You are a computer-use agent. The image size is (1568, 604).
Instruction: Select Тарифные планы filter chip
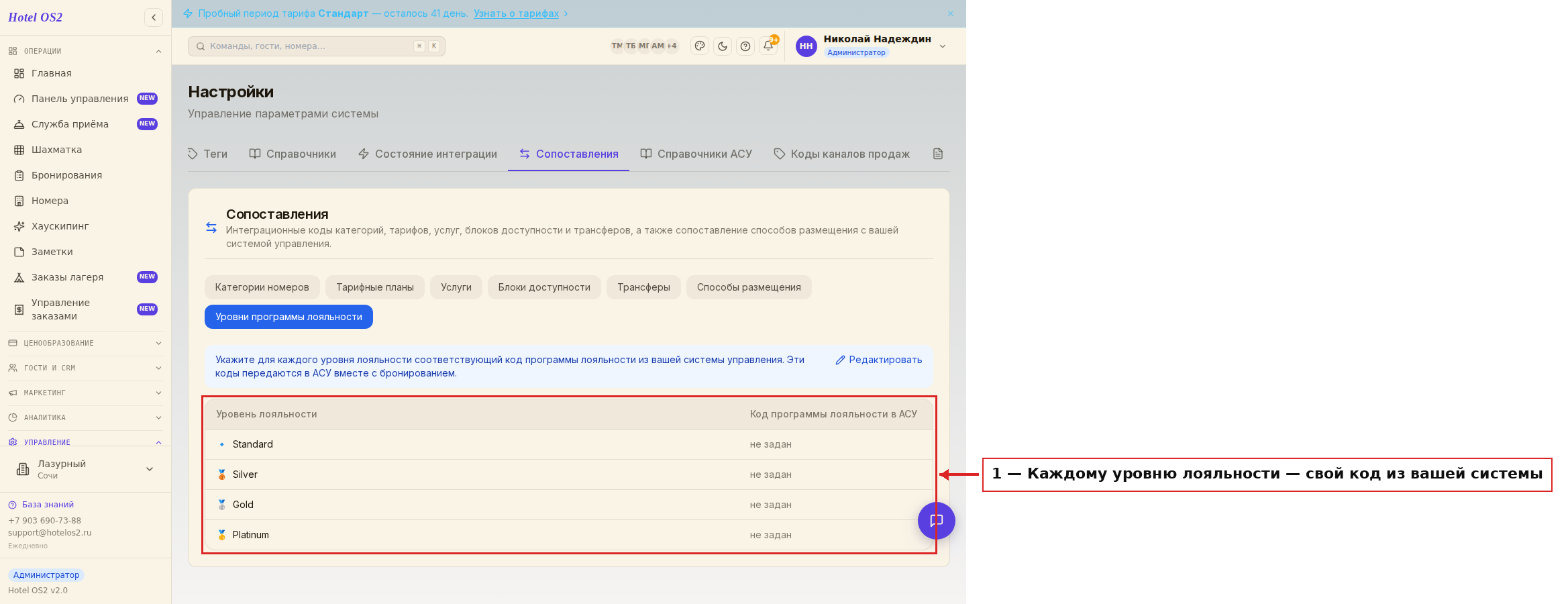click(374, 287)
